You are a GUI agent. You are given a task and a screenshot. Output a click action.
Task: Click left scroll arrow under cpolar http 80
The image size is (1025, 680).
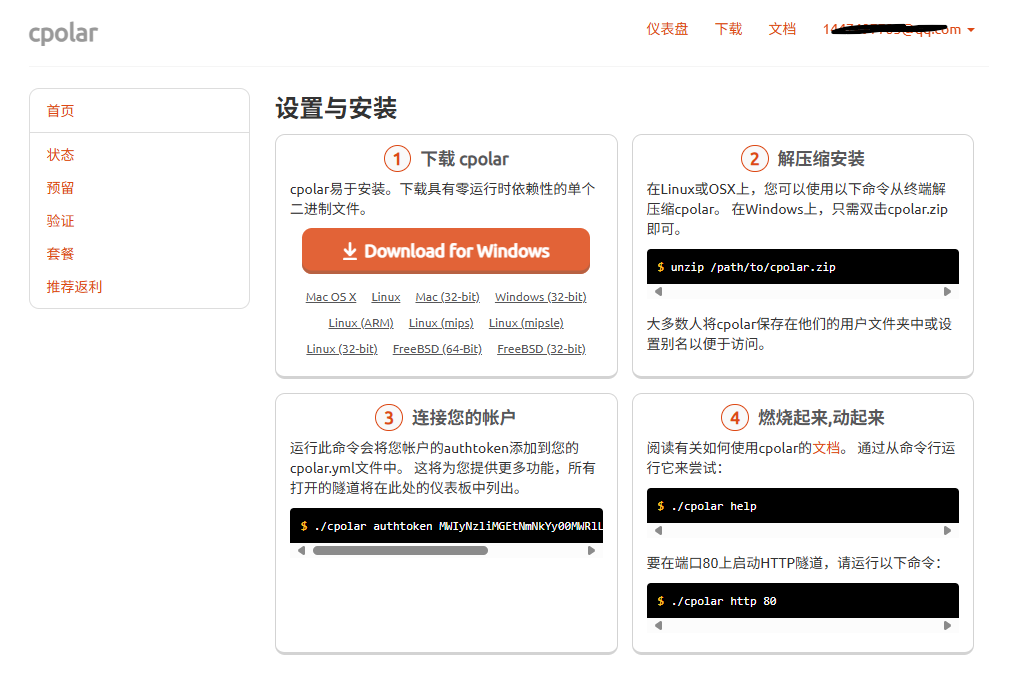658,626
